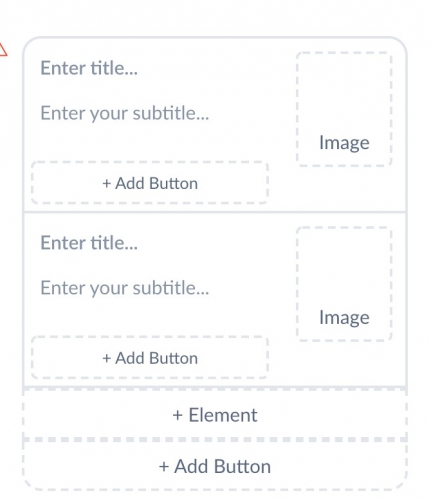This screenshot has width=431, height=500.
Task: Click the word Element in the dashed row
Action: [223, 415]
